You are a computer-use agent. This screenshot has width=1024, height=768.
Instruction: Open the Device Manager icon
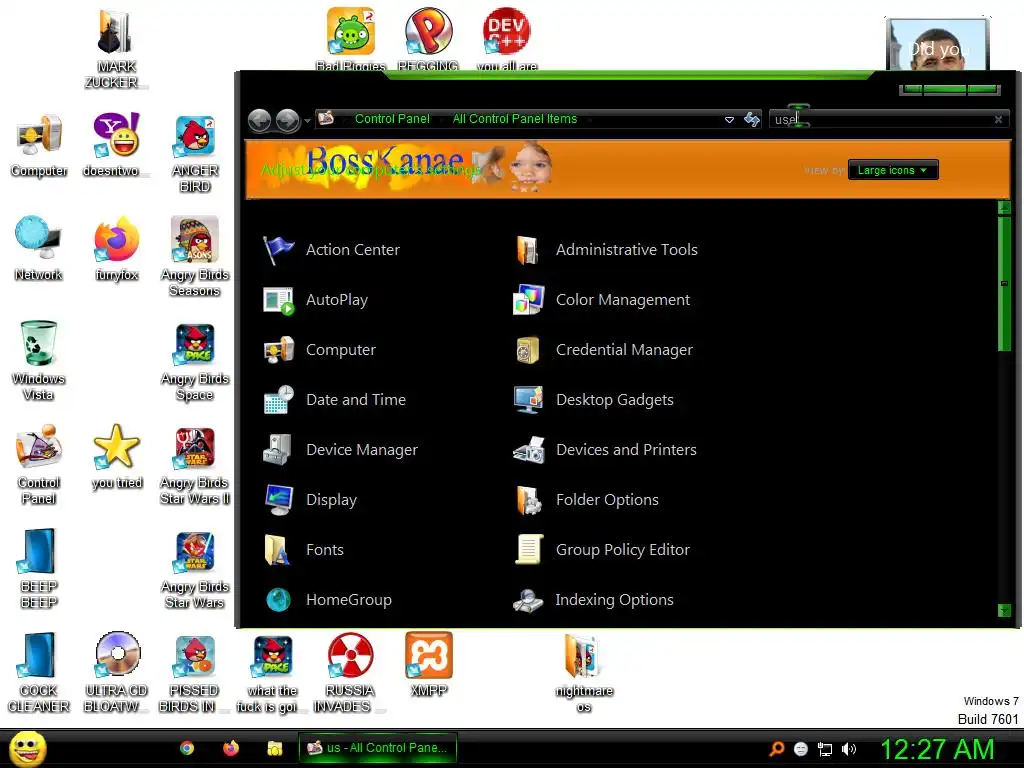[x=279, y=450]
